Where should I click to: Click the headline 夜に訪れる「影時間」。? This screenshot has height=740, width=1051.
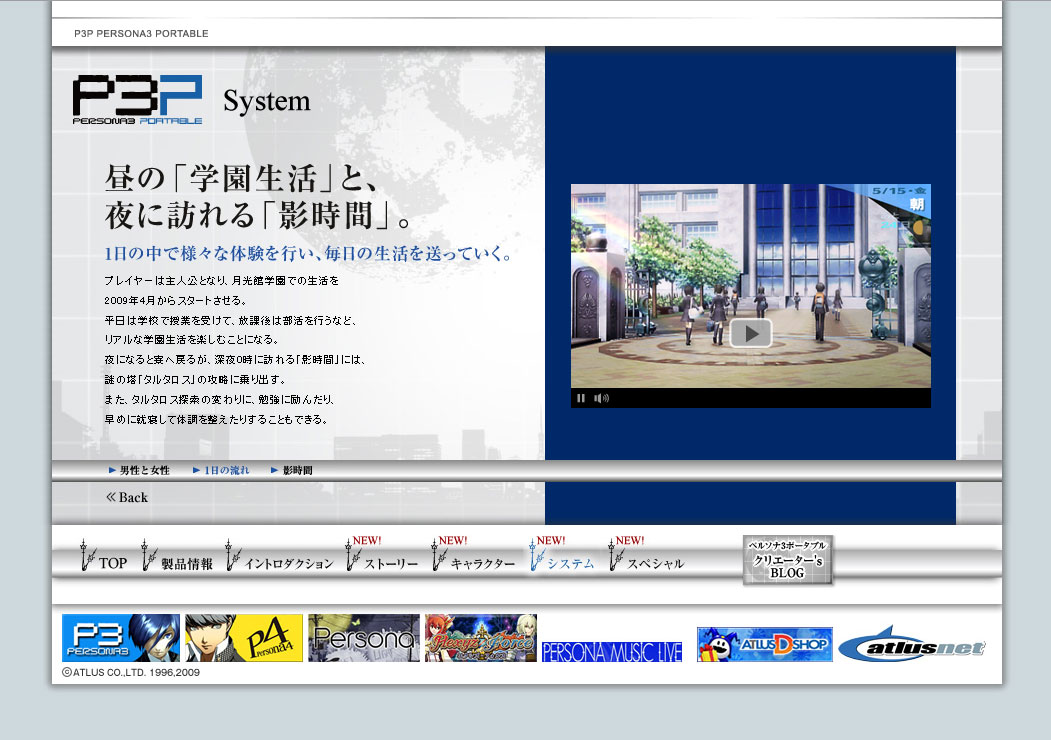[x=258, y=215]
